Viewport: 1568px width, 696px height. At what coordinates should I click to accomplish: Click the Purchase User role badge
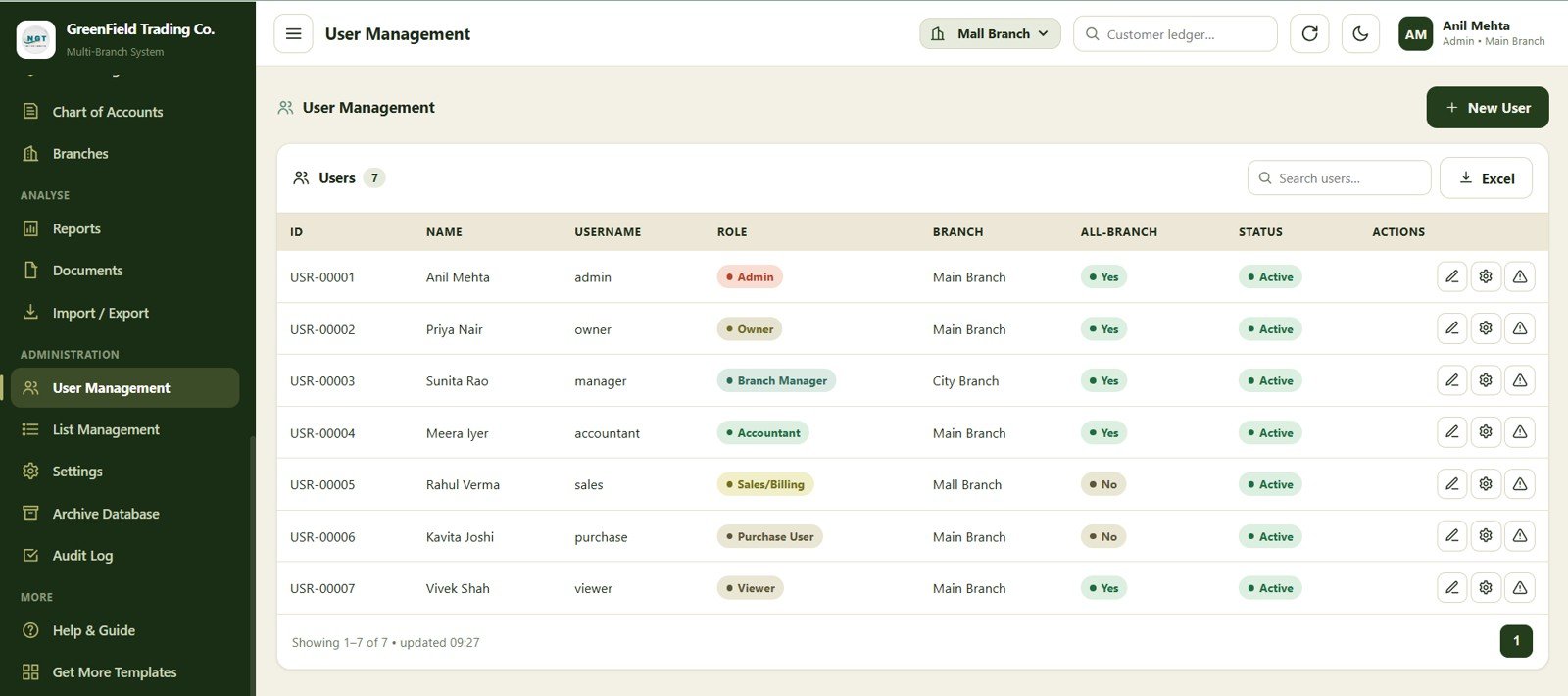click(x=770, y=537)
